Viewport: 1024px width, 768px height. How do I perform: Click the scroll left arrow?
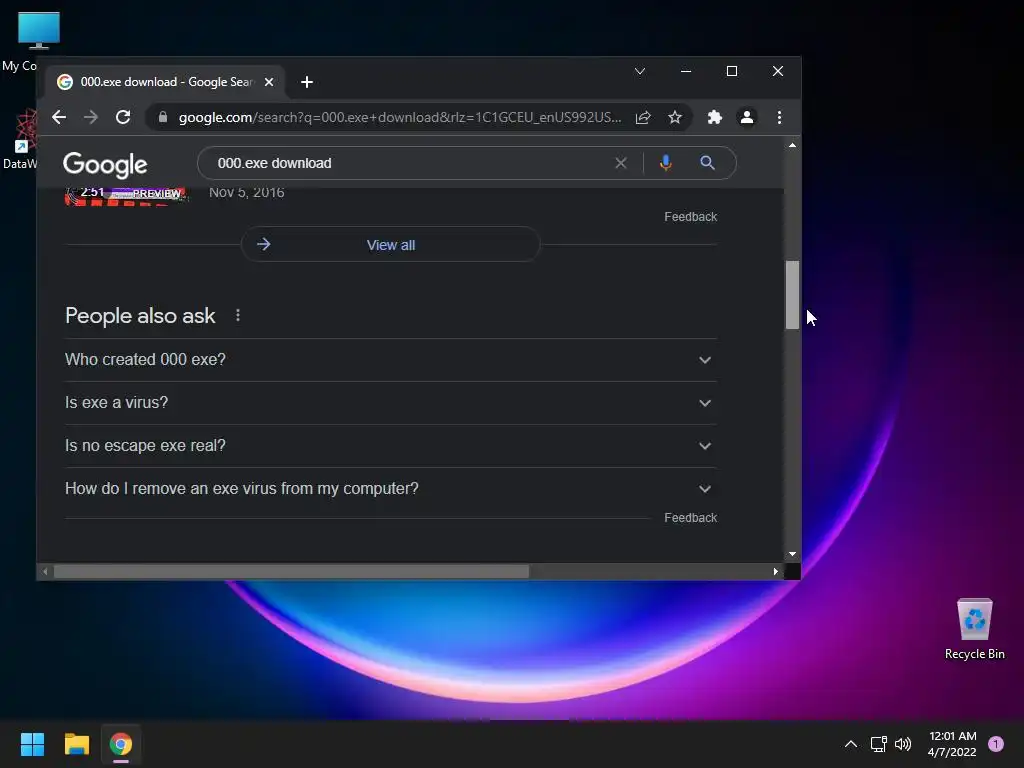pos(44,572)
